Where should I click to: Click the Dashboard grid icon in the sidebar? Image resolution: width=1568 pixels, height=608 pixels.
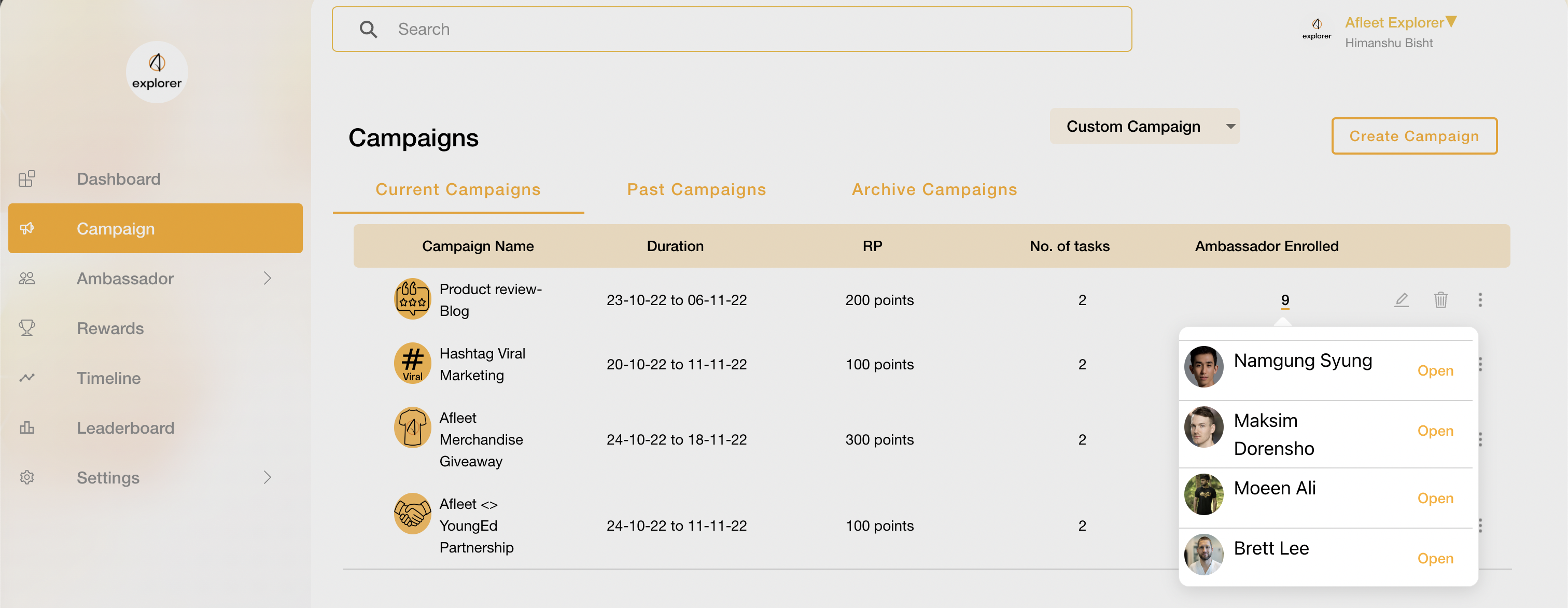pyautogui.click(x=27, y=178)
